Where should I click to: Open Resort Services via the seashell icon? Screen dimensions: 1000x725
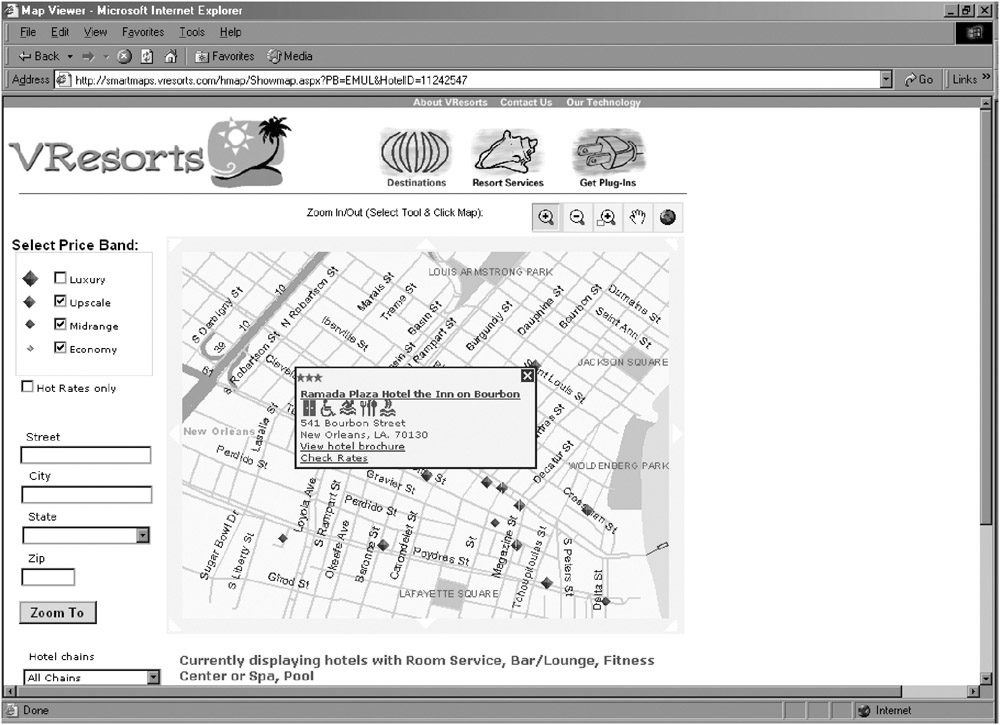click(508, 152)
